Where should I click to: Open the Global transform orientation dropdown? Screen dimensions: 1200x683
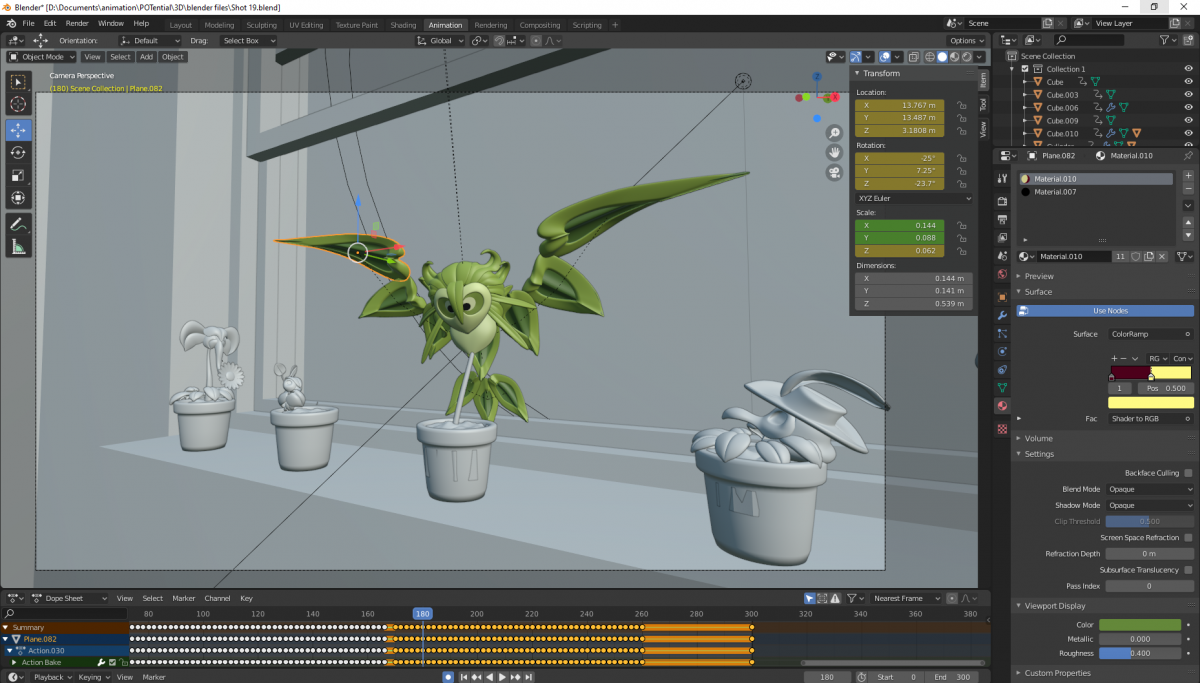pyautogui.click(x=440, y=41)
